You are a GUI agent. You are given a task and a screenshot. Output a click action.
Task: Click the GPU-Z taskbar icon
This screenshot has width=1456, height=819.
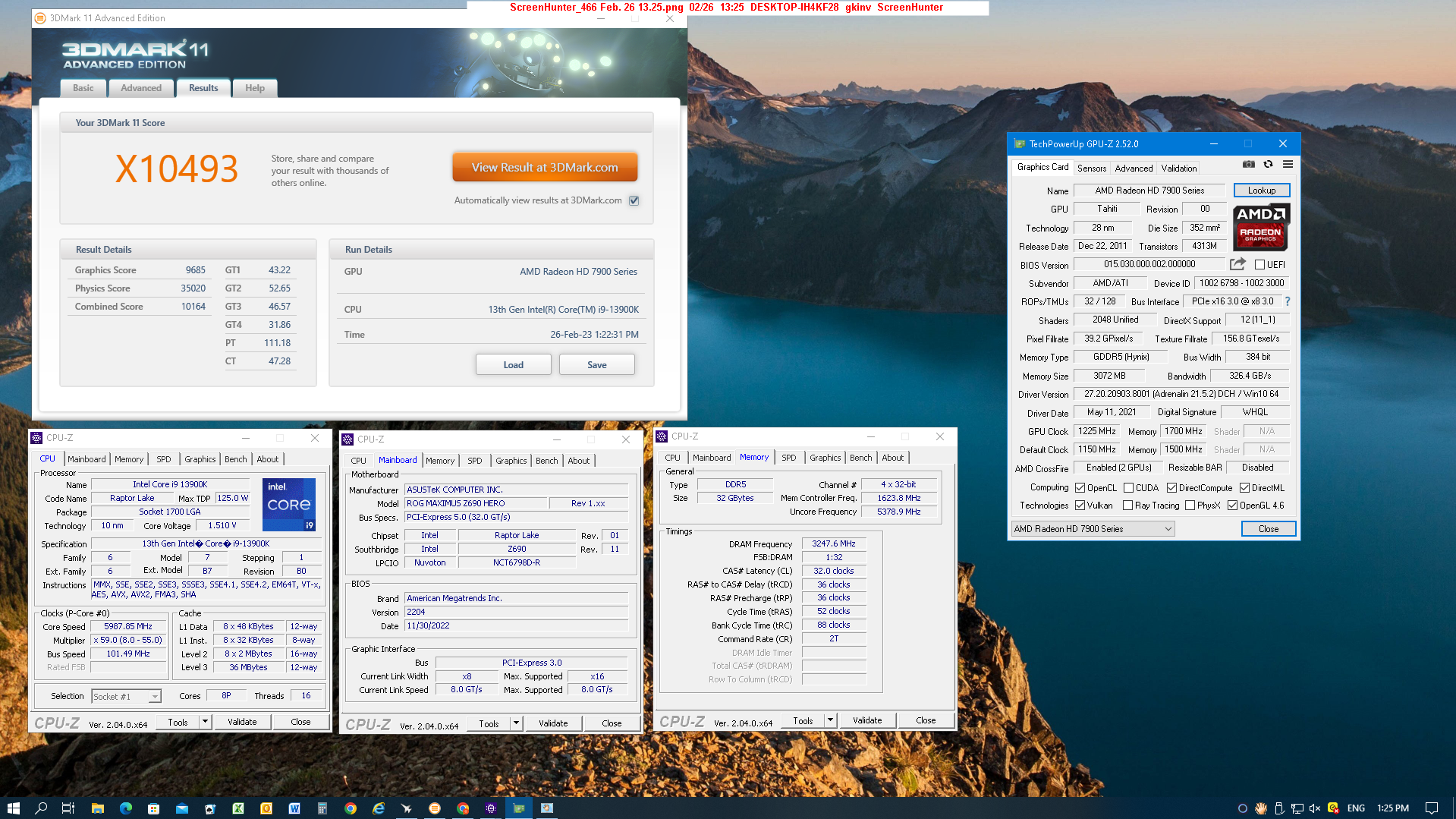point(519,808)
